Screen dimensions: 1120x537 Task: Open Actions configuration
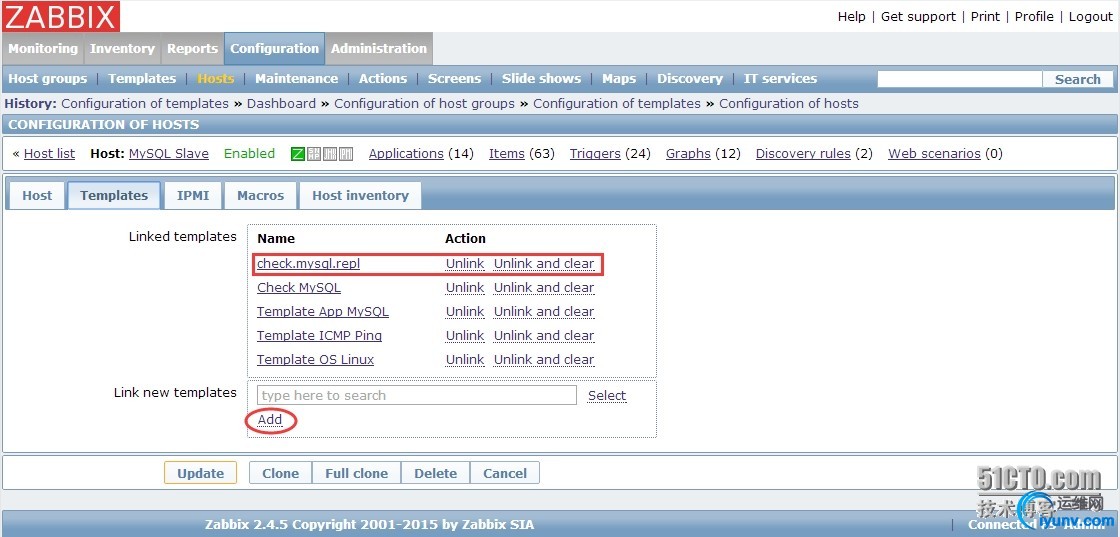point(383,79)
